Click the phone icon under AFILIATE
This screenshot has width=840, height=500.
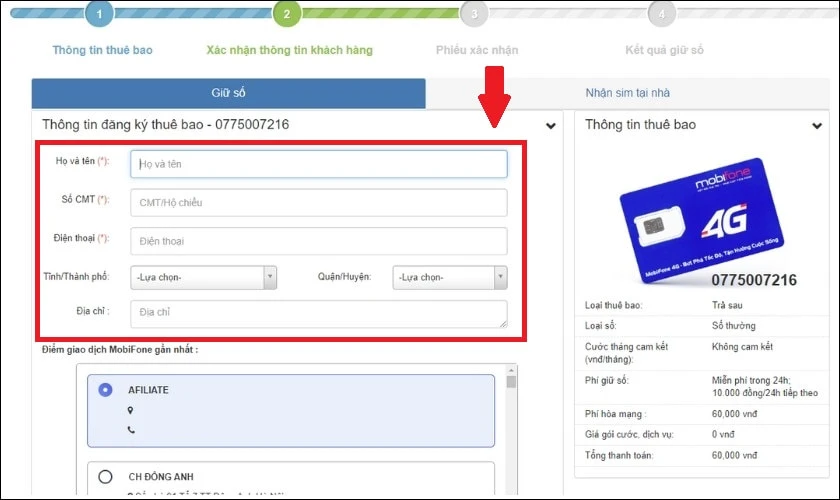131,430
